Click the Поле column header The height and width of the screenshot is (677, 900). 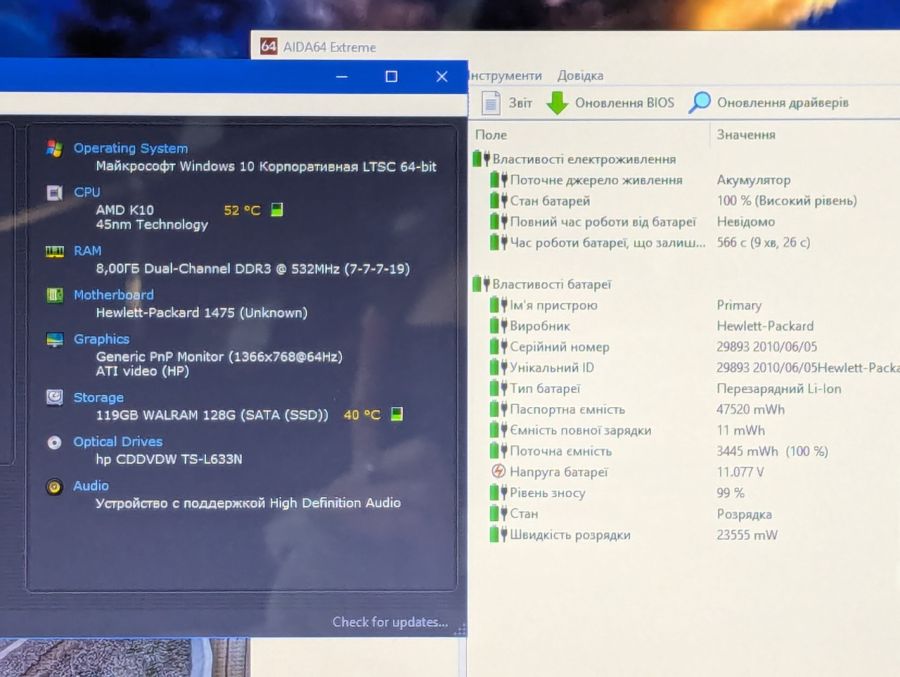pyautogui.click(x=491, y=135)
